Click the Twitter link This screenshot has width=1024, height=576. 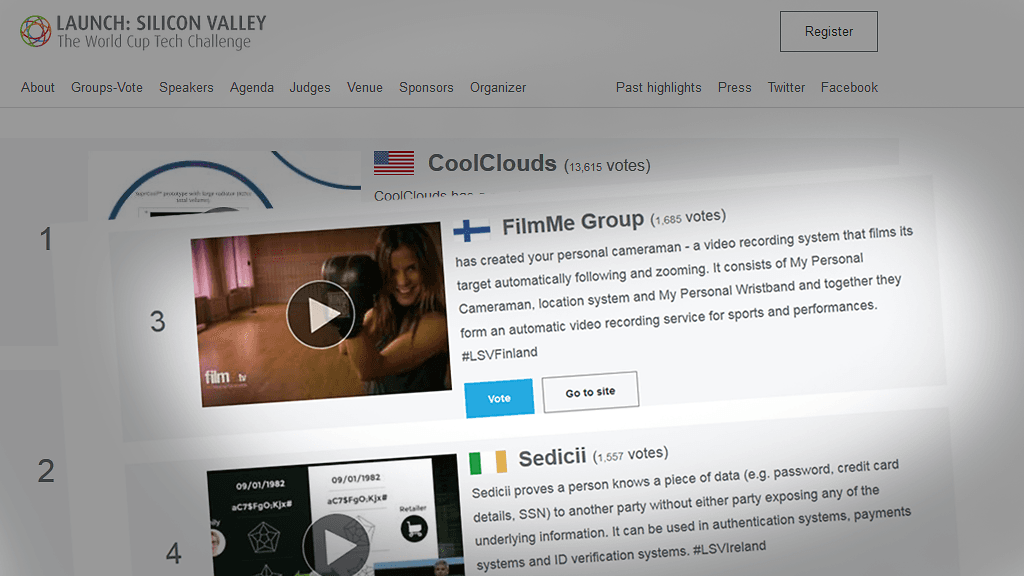pyautogui.click(x=786, y=88)
